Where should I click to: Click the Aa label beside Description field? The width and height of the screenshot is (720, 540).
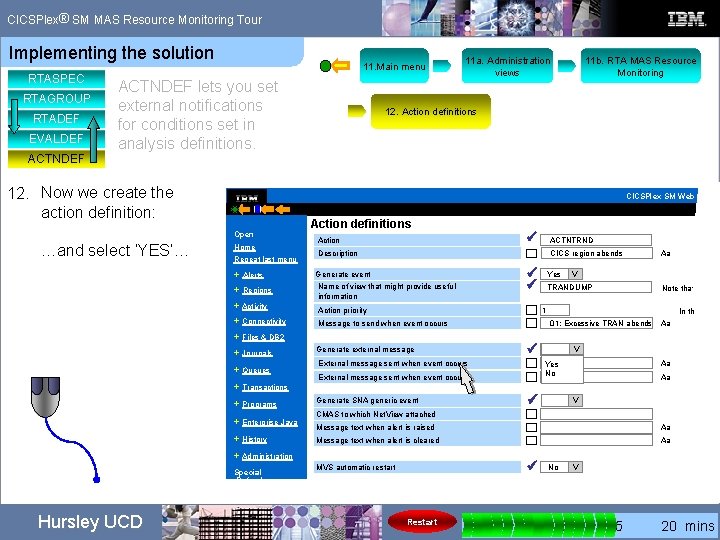point(665,253)
